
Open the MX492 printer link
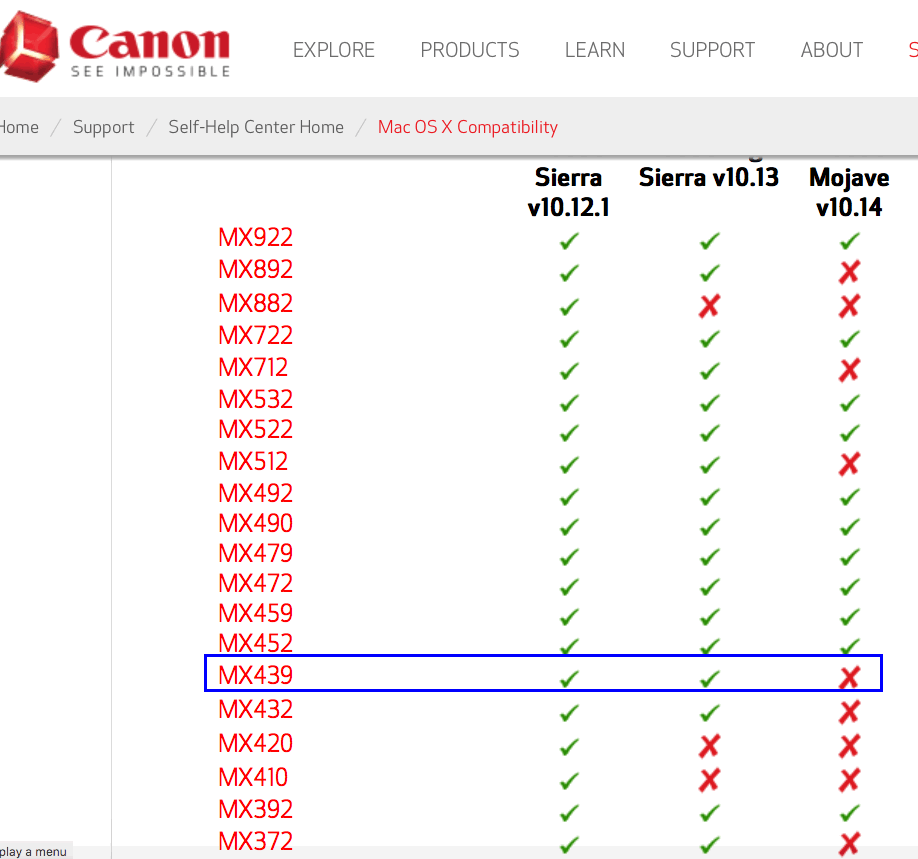click(x=255, y=494)
